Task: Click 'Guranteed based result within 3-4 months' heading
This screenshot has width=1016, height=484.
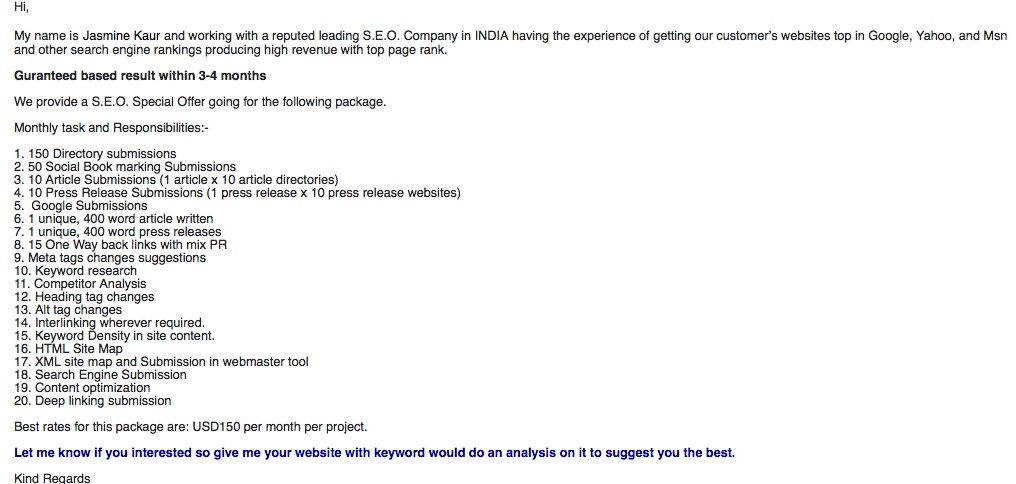Action: [x=140, y=76]
